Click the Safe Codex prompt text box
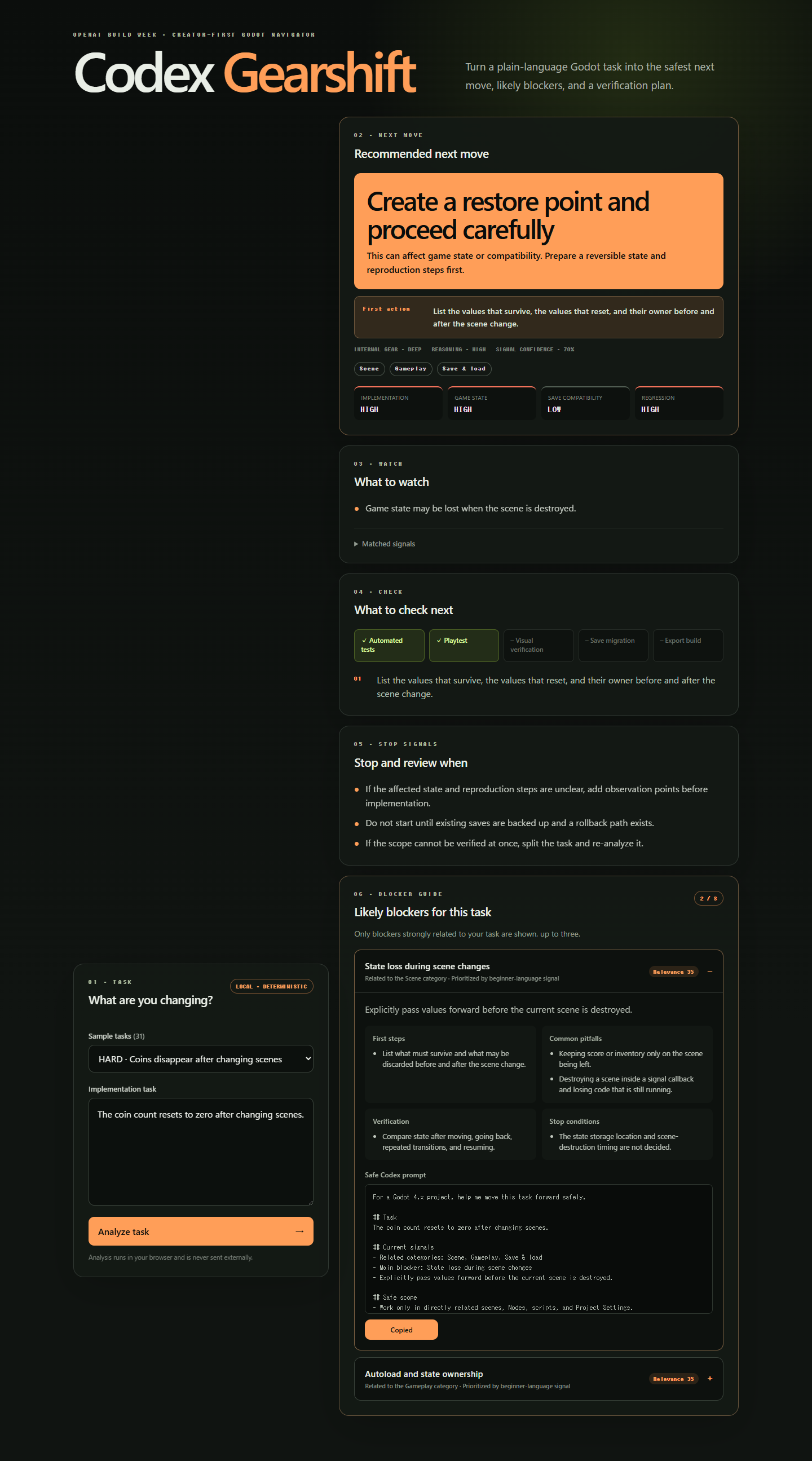The height and width of the screenshot is (1461, 812). [539, 1248]
